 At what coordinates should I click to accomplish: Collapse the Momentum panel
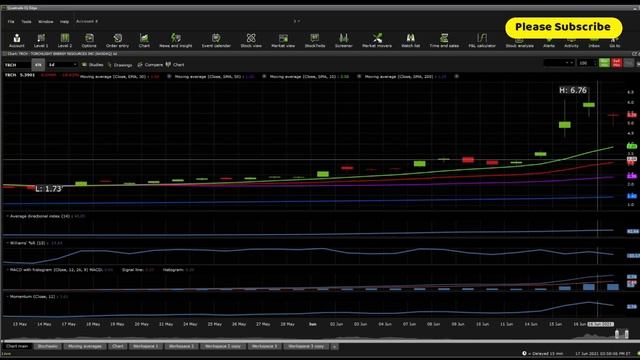pos(7,297)
